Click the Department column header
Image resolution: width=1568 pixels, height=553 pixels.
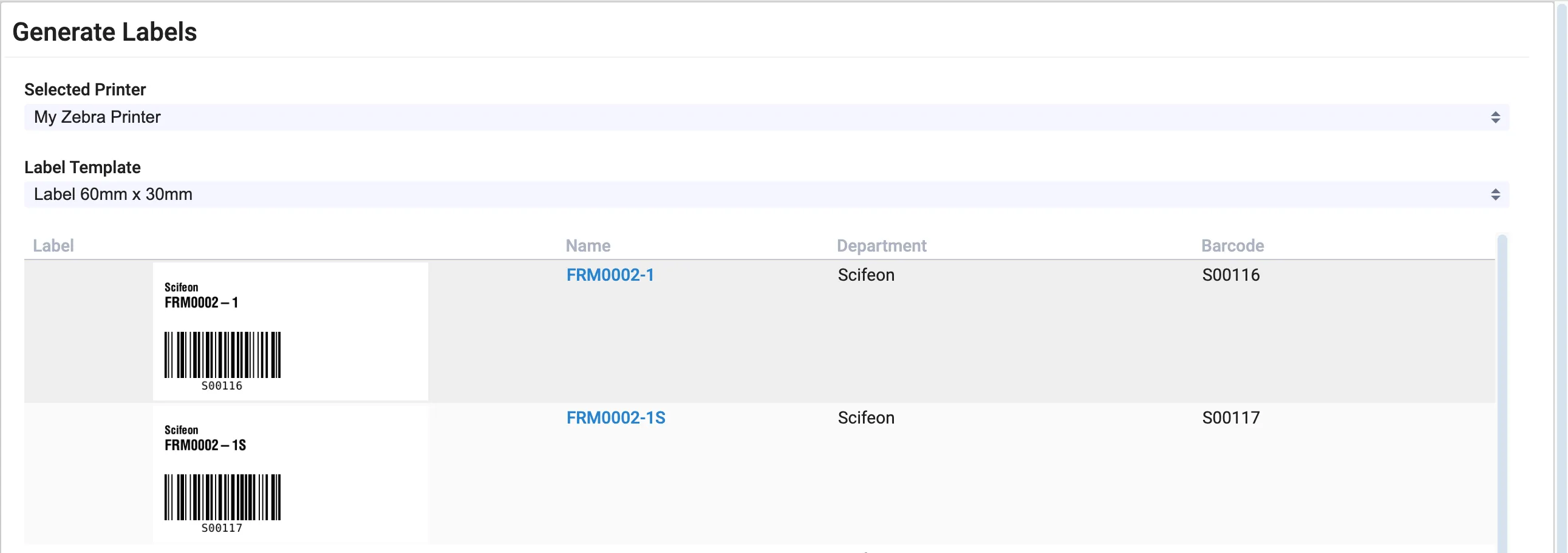pos(881,246)
